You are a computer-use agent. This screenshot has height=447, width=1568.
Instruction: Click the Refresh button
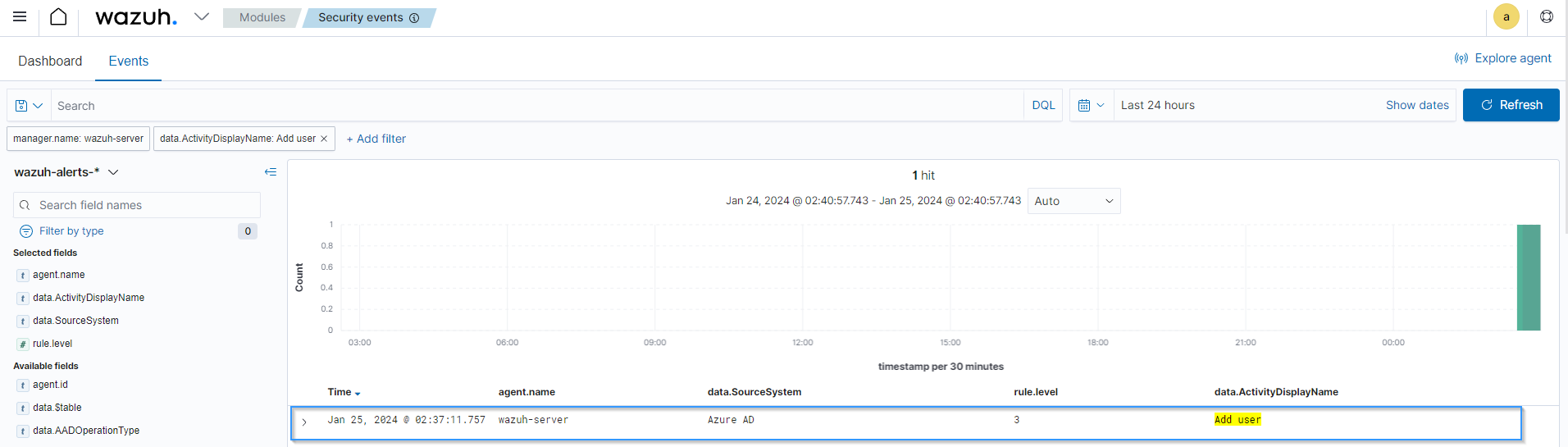1511,106
